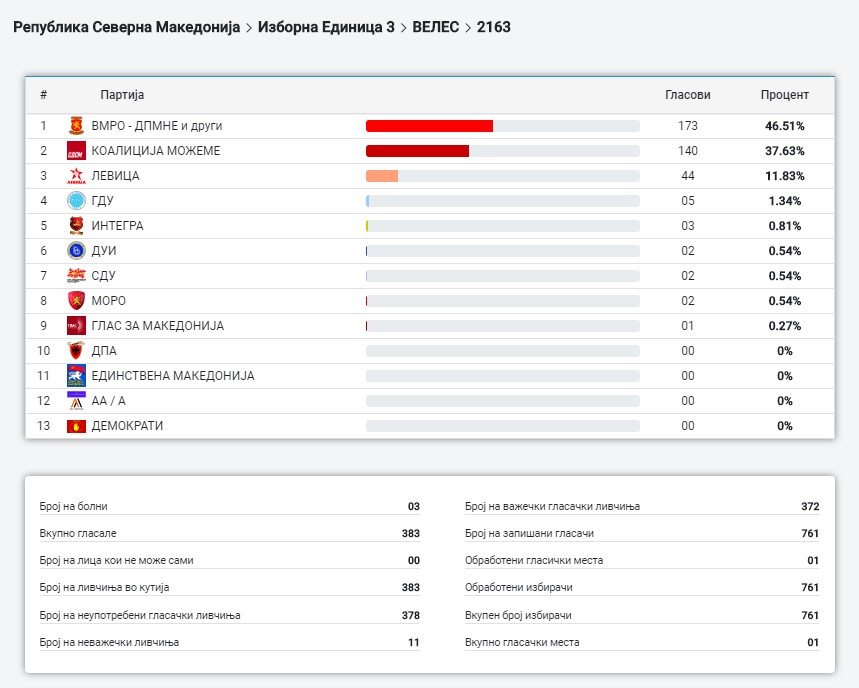Sort table by Гласови column header
This screenshot has width=859, height=688.
pyautogui.click(x=687, y=95)
